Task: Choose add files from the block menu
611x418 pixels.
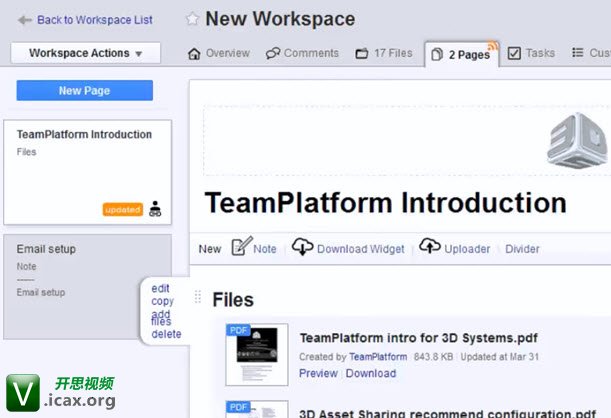Action: [x=161, y=317]
